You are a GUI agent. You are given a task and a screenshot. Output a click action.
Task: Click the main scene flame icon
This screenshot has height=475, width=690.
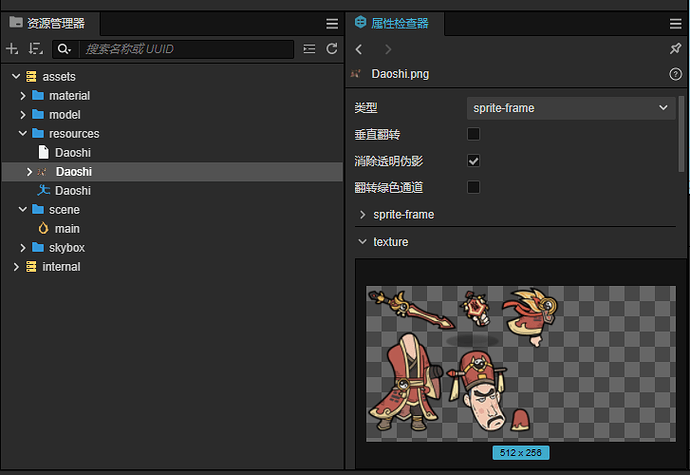point(43,228)
